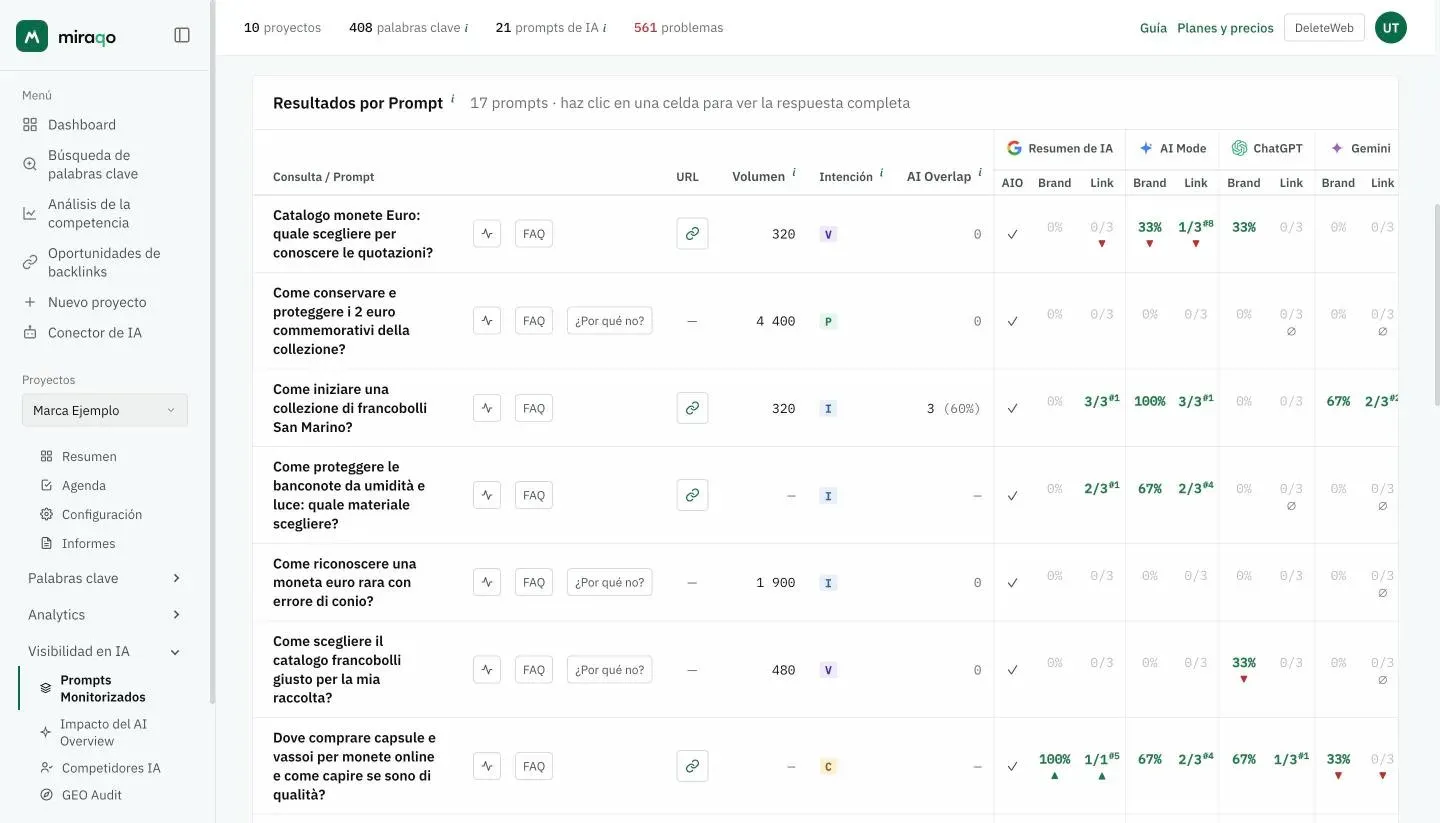The height and width of the screenshot is (823, 1440).
Task: Open trend chart for catalogo francobolli giusto prompt
Action: tap(487, 669)
